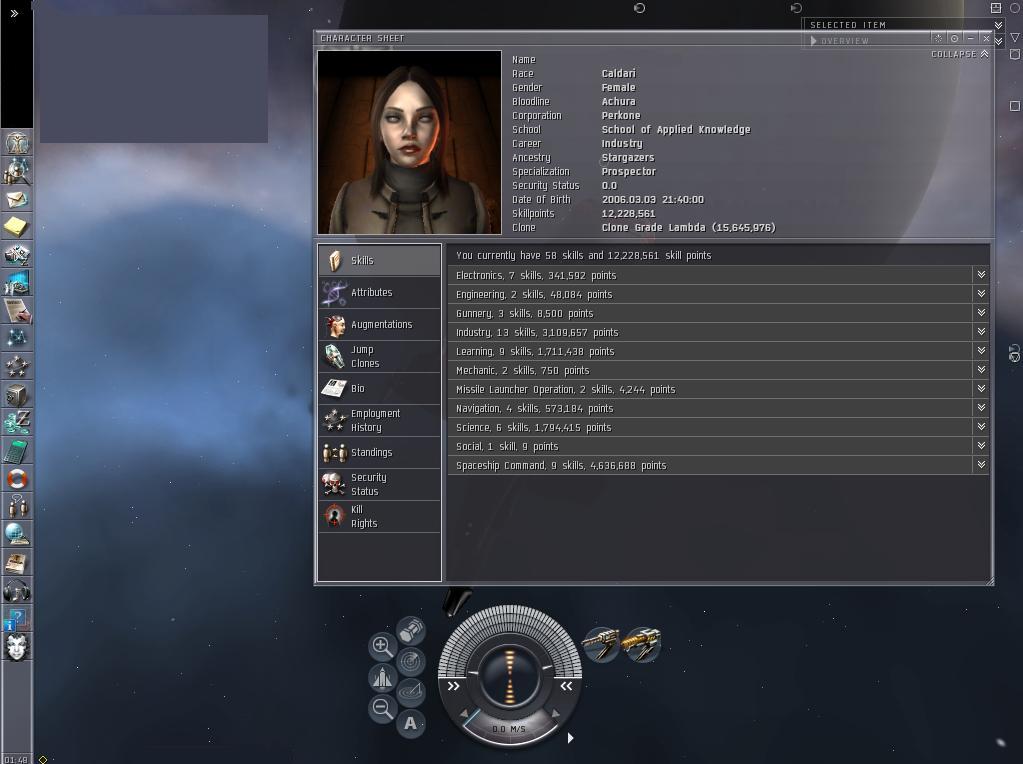Click the 0.0 M/S speed gauge
The width and height of the screenshot is (1023, 764).
[509, 728]
